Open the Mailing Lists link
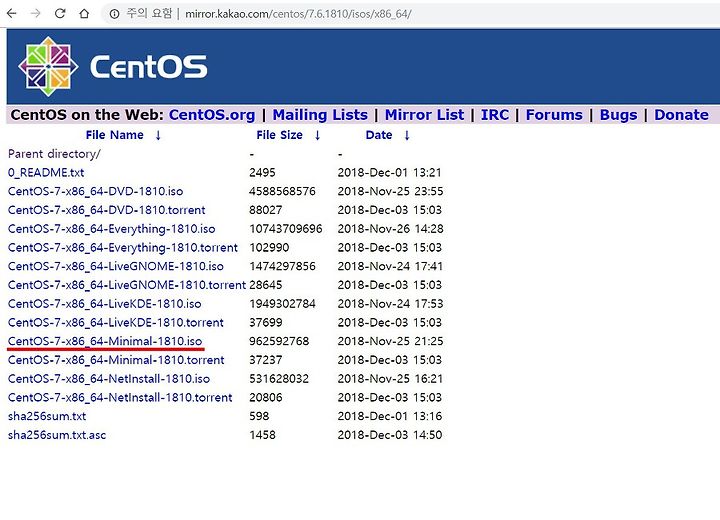 click(320, 115)
